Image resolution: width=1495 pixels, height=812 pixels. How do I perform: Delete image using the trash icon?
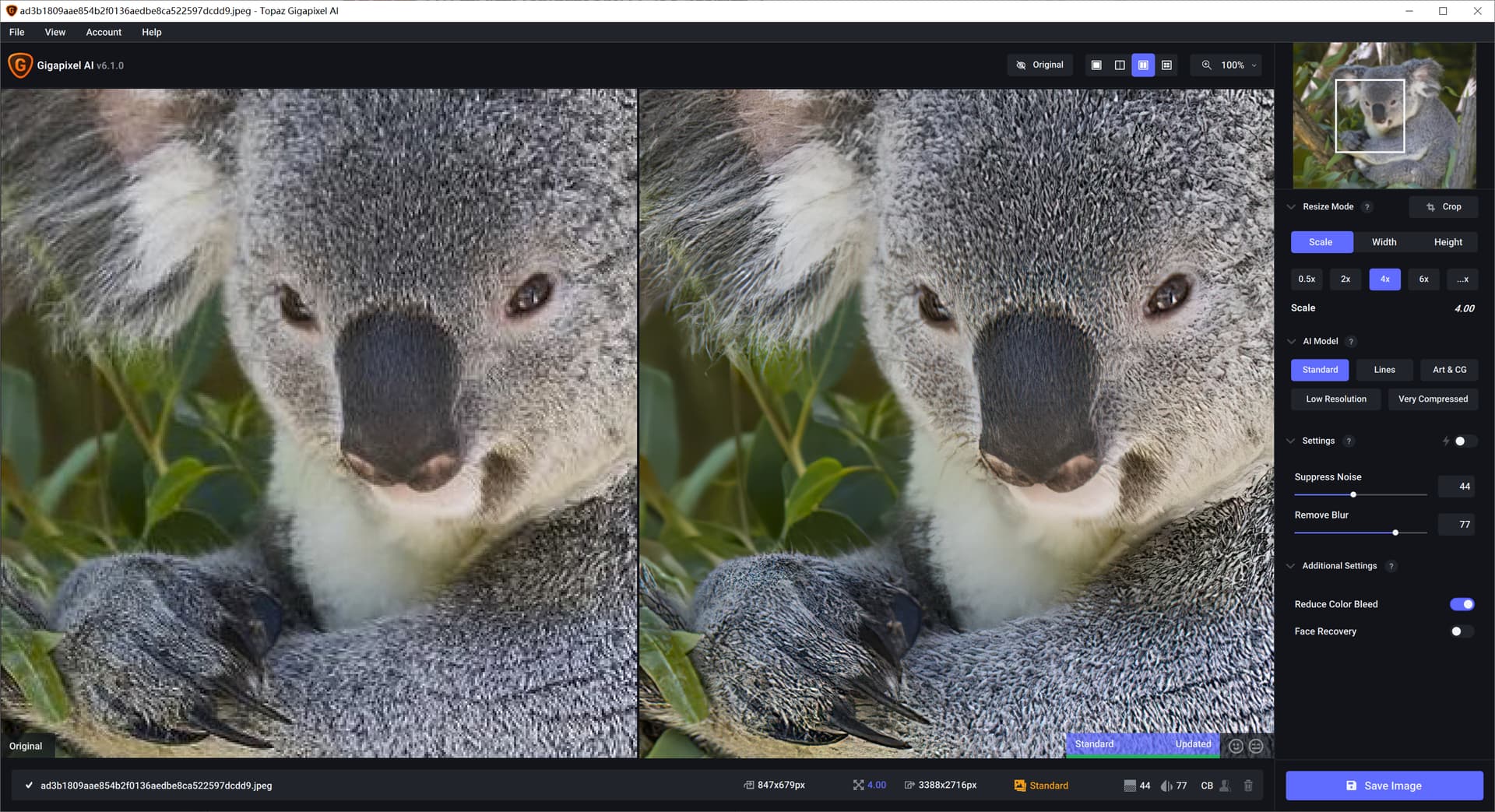1248,786
